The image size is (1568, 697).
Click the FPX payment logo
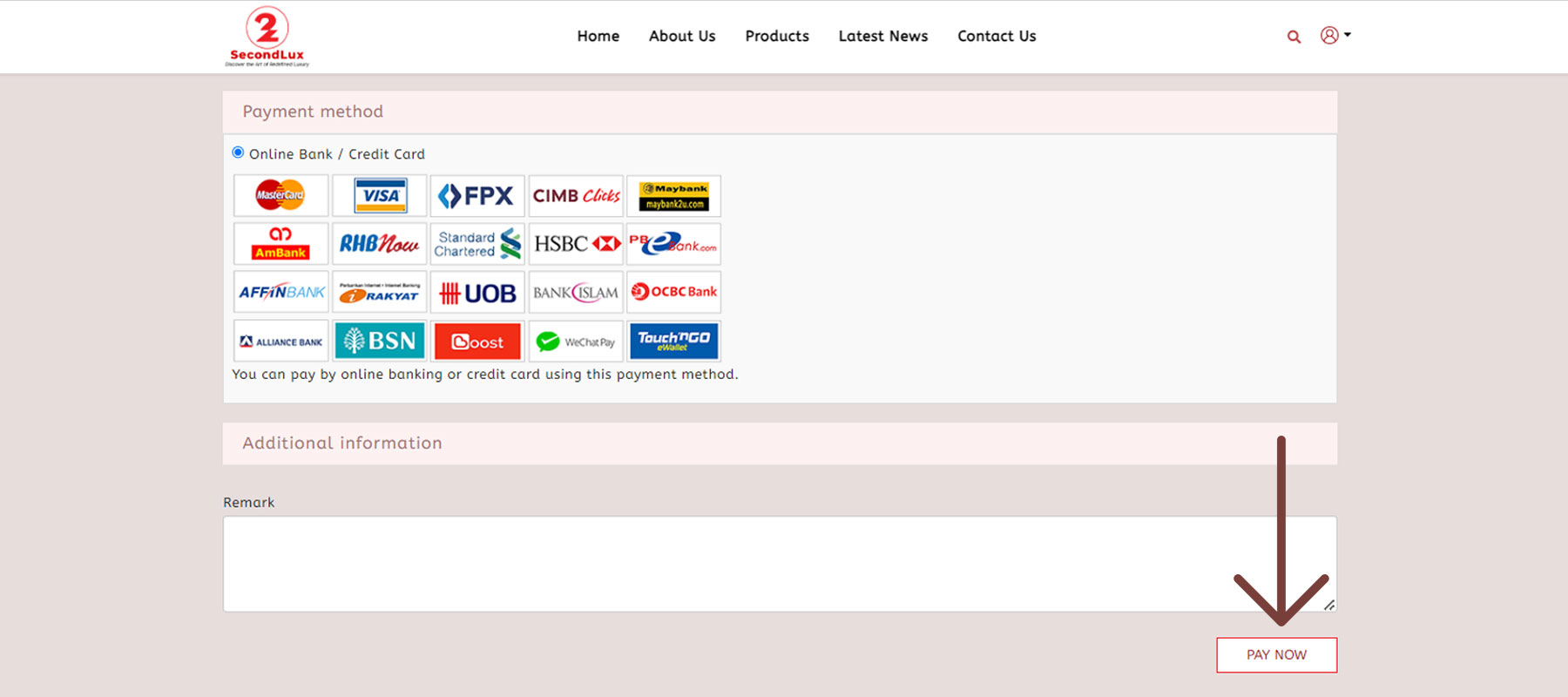point(477,195)
